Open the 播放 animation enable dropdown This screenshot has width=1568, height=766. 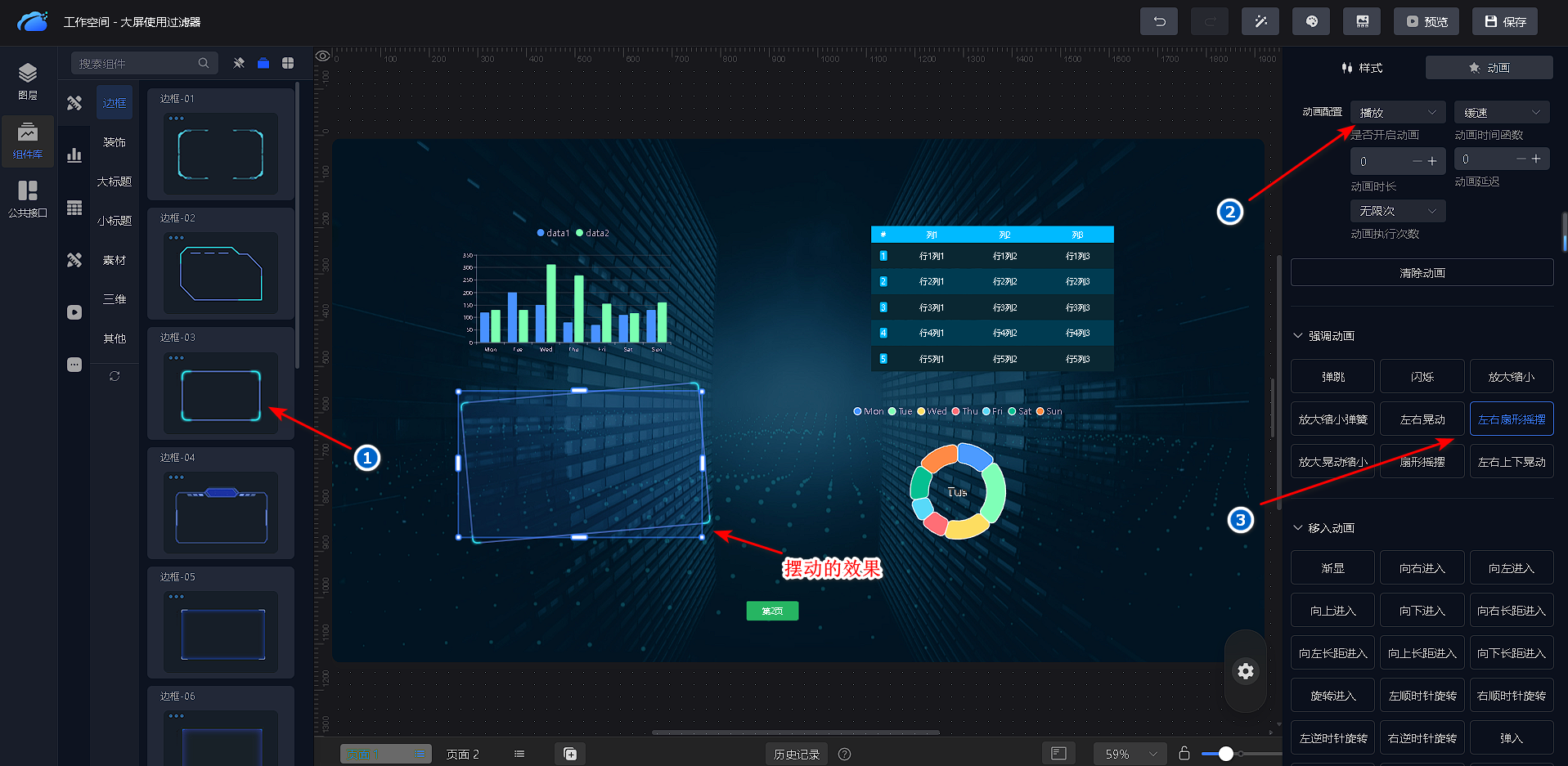coord(1398,112)
